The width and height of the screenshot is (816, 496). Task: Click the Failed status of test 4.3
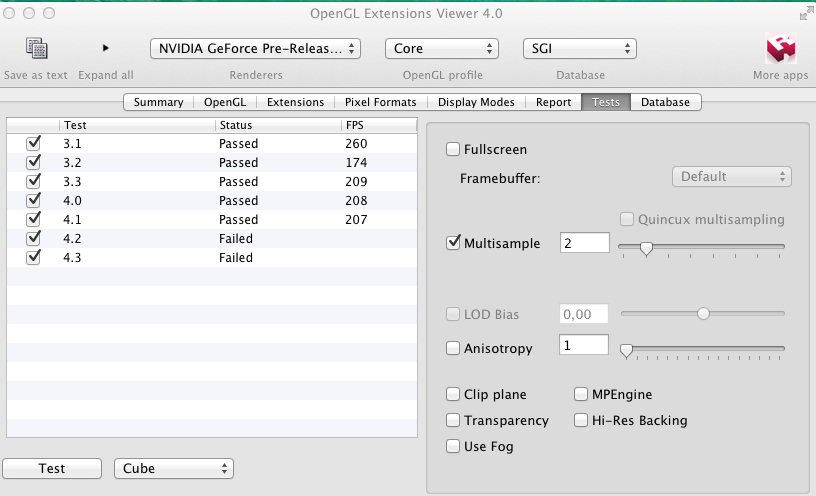tap(236, 258)
